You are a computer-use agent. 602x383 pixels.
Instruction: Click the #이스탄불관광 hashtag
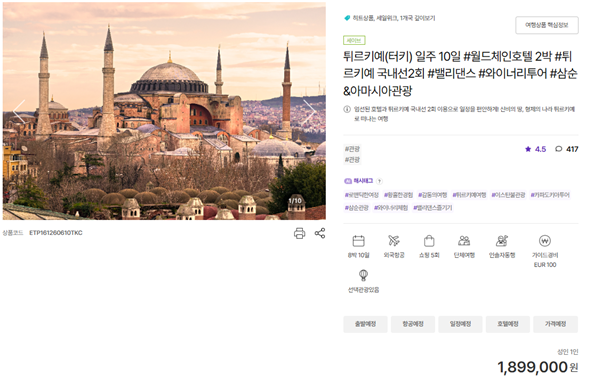point(508,195)
